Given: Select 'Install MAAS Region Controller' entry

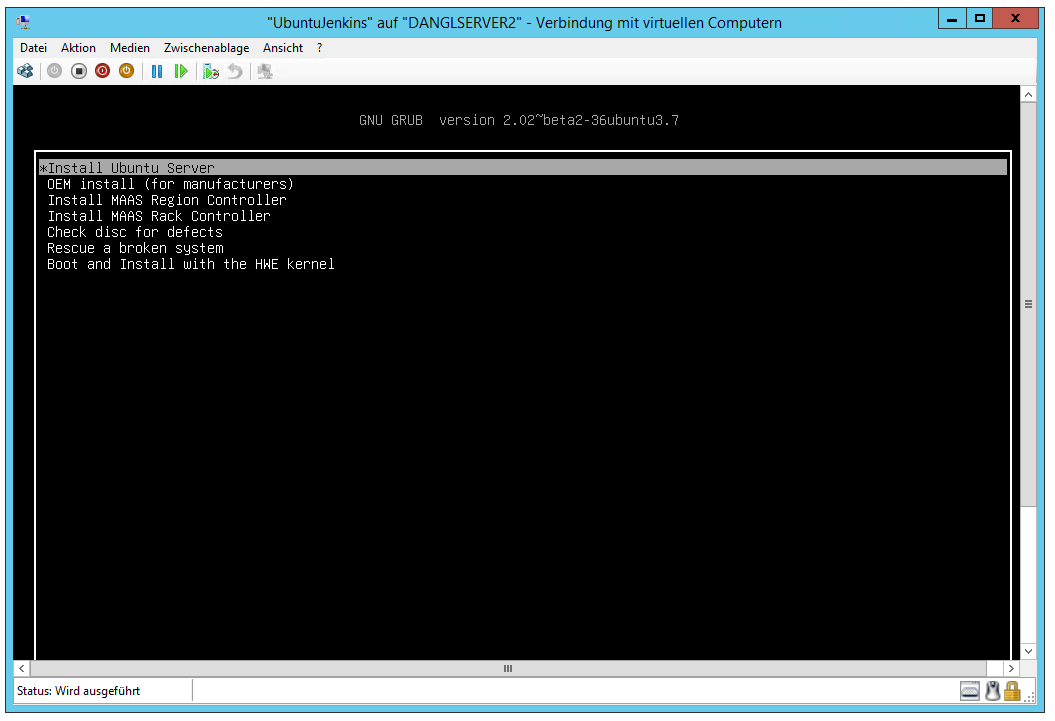Looking at the screenshot, I should 167,200.
